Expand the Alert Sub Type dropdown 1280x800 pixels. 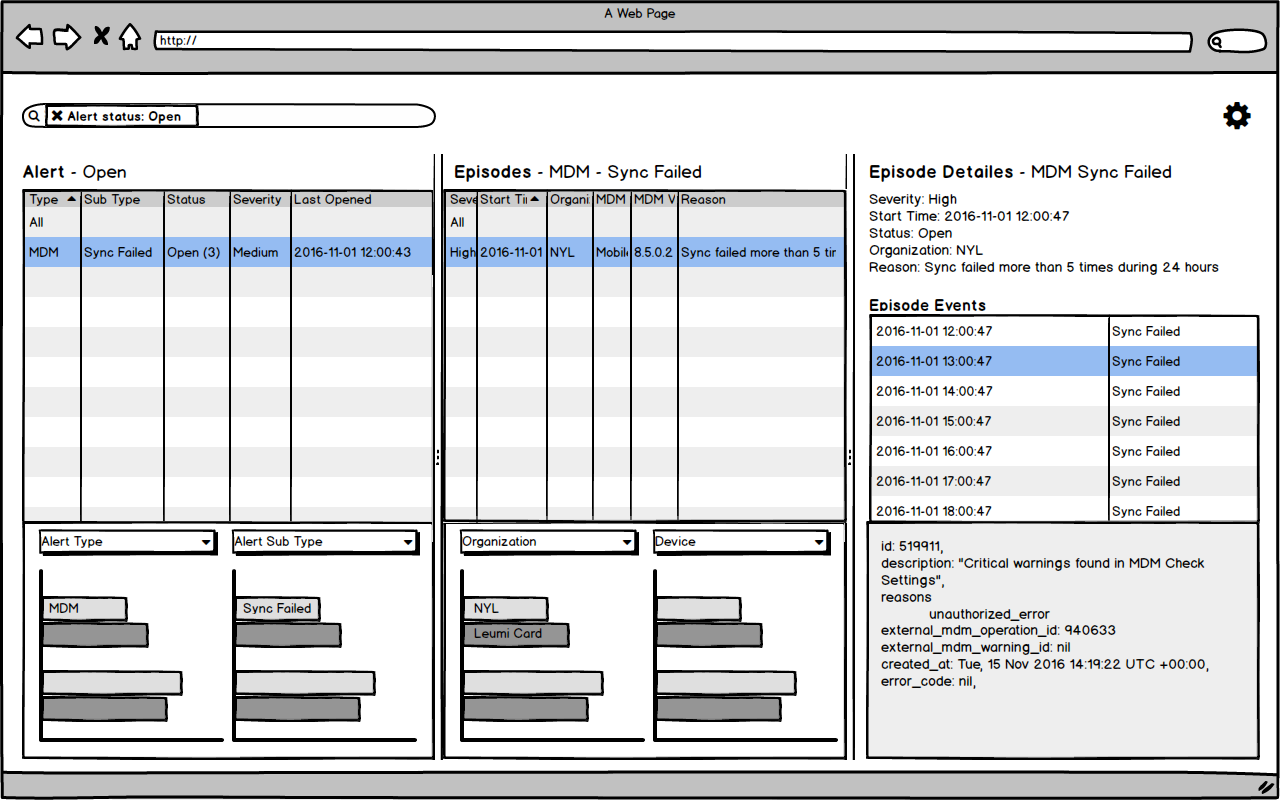click(324, 541)
